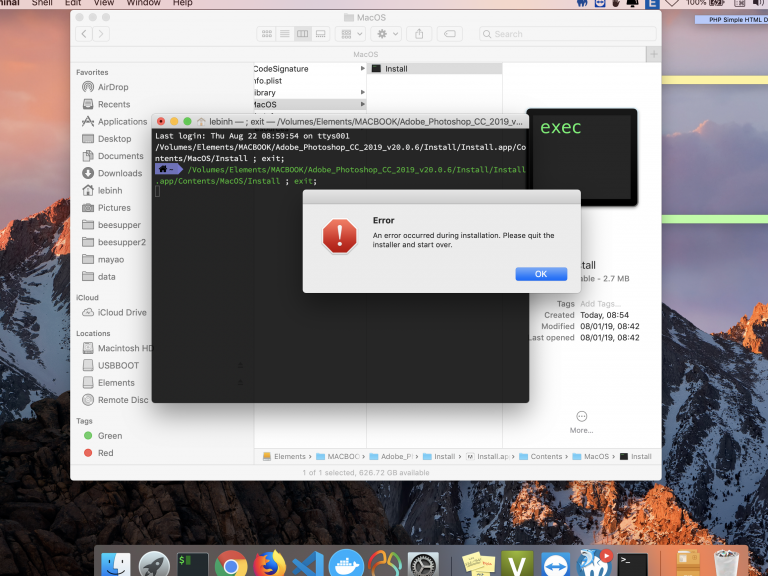Click the More button in preview pane

(x=581, y=422)
